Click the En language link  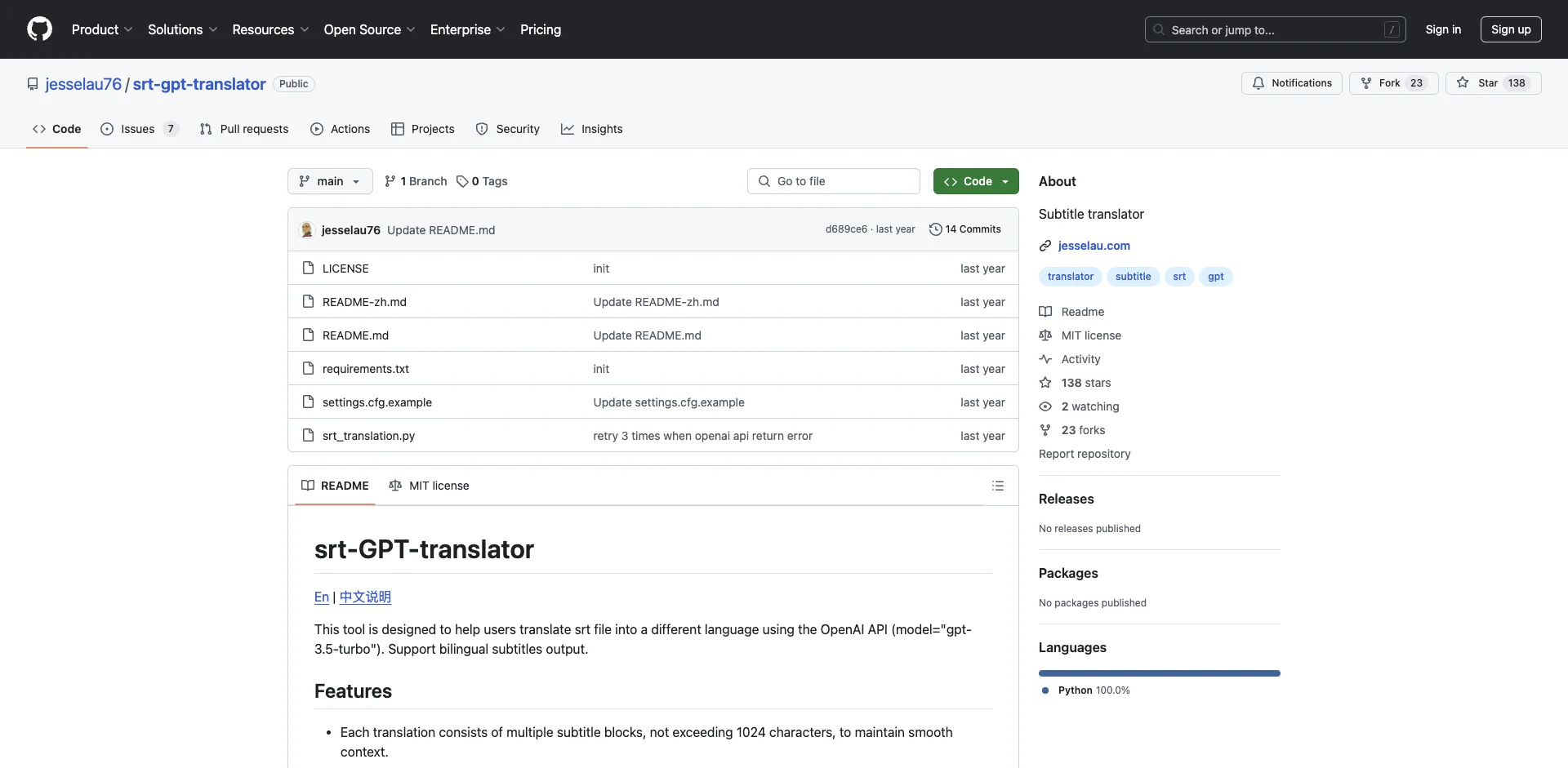point(322,597)
